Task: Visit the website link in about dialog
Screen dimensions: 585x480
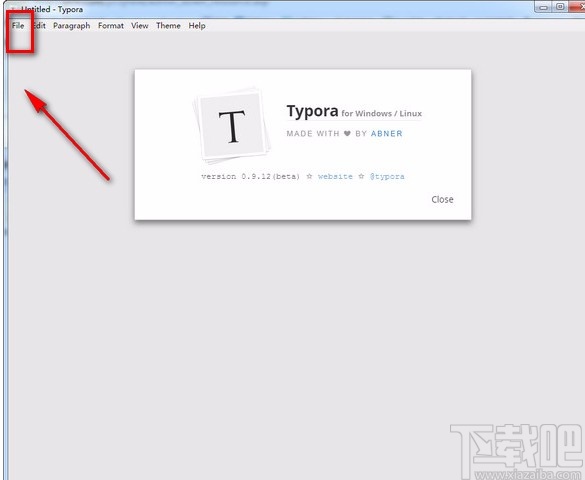Action: pos(335,176)
